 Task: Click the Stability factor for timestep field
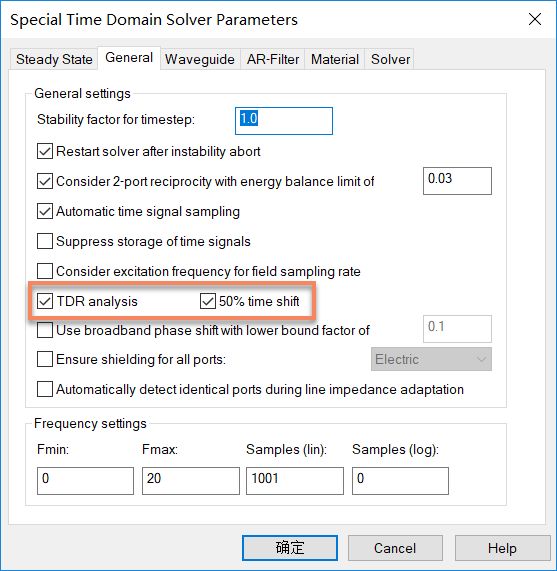click(284, 121)
